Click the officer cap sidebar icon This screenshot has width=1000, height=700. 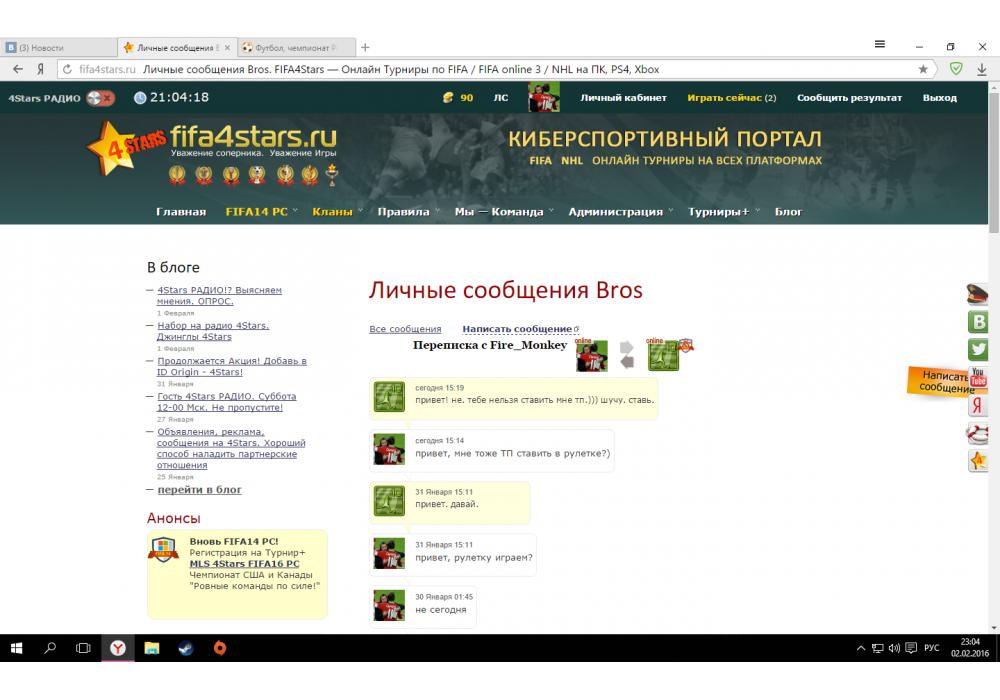tap(978, 294)
